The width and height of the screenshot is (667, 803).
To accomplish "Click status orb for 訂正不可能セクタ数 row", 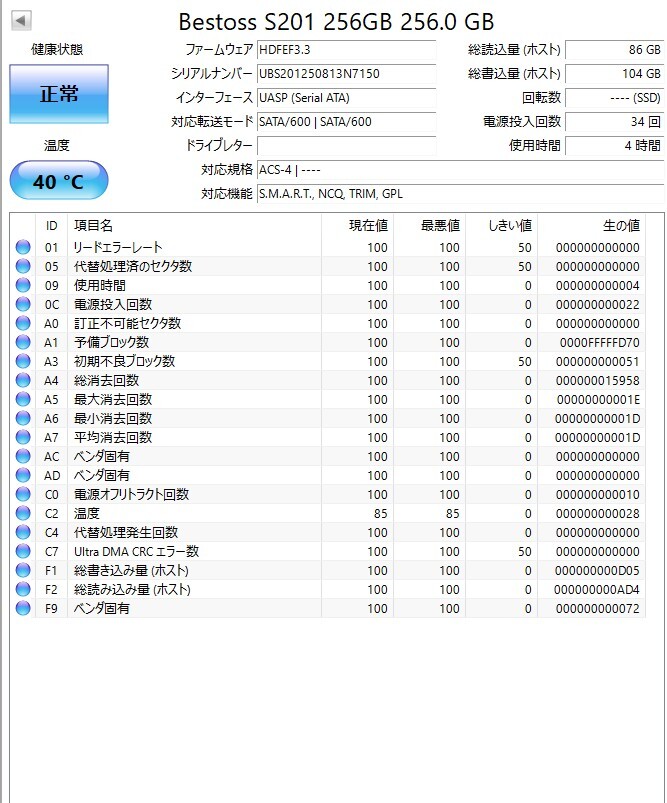I will 23,323.
